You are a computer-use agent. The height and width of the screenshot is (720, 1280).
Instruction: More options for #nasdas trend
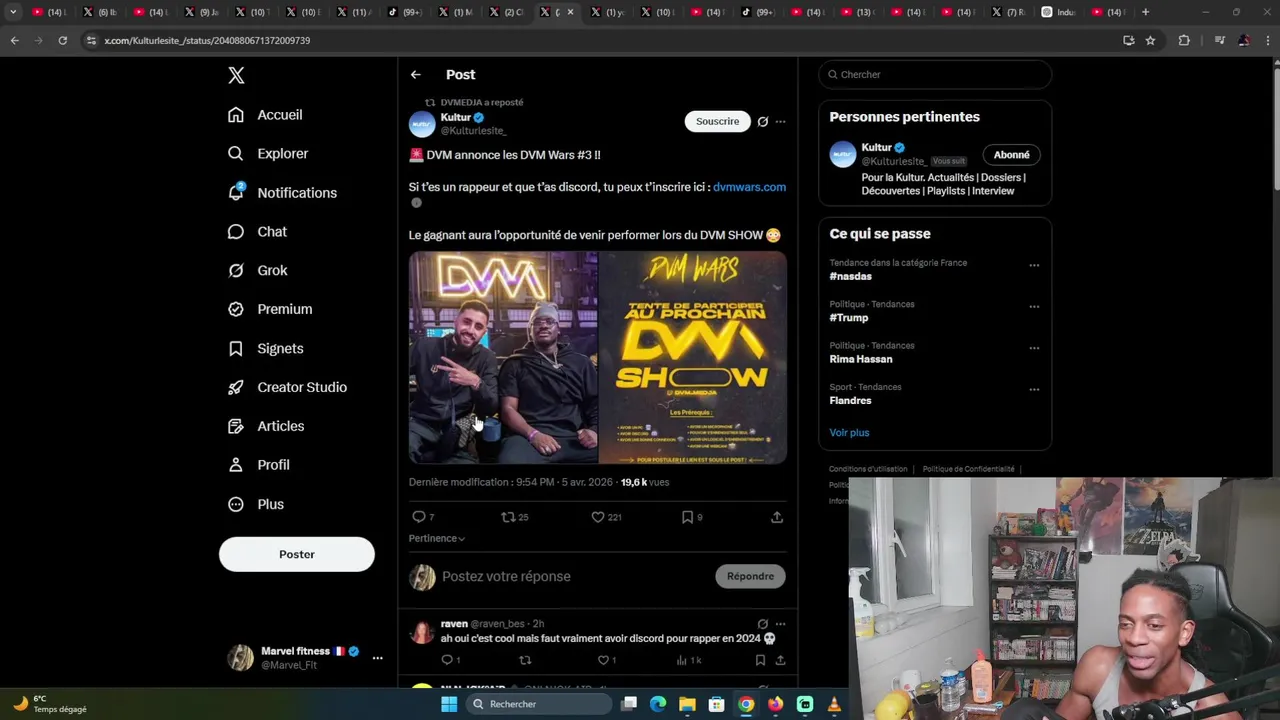click(x=1034, y=266)
